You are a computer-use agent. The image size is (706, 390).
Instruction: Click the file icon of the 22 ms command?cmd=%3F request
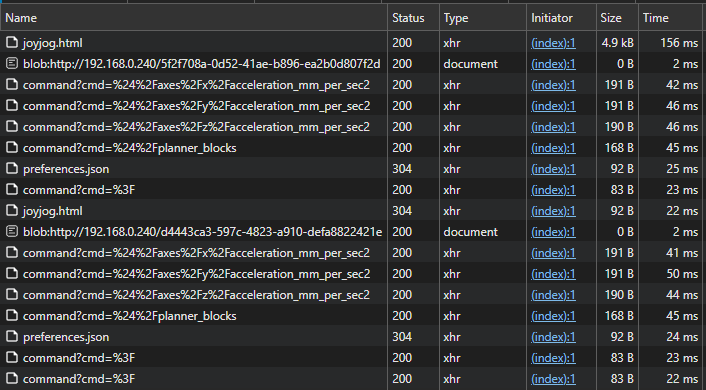tap(12, 379)
